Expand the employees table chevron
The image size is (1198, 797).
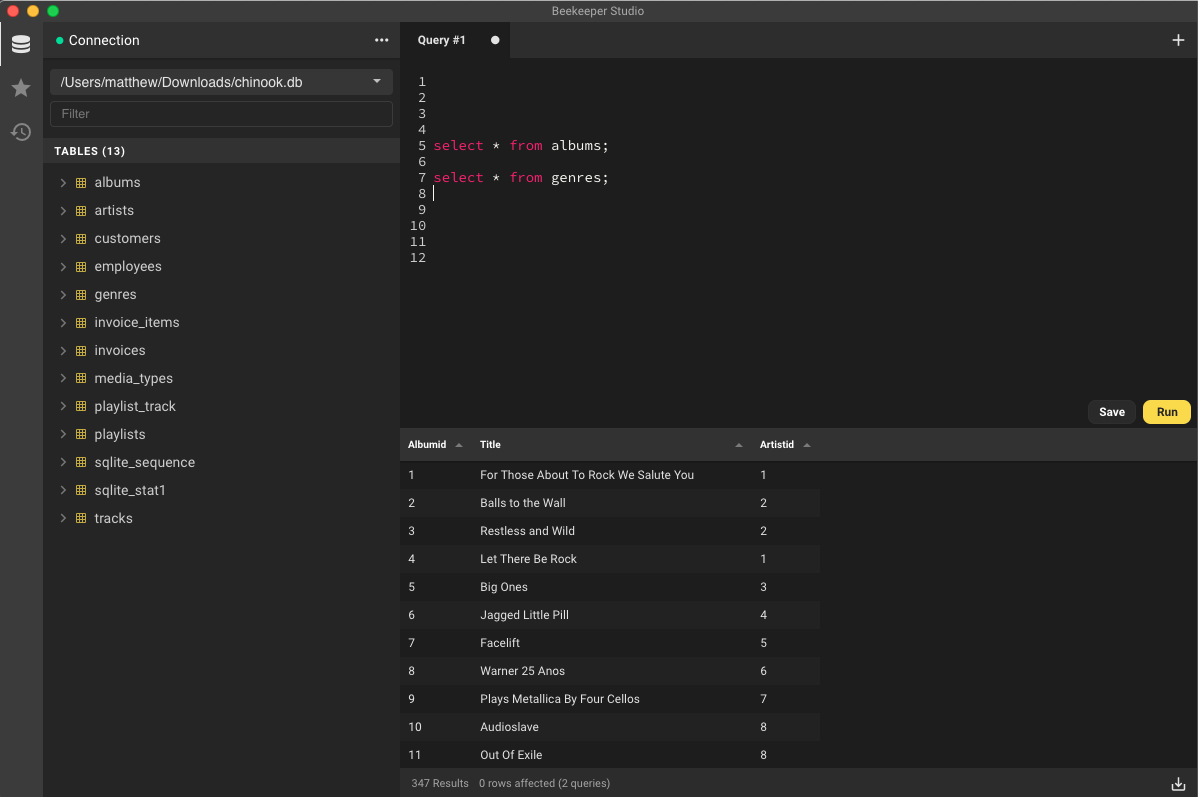(63, 267)
